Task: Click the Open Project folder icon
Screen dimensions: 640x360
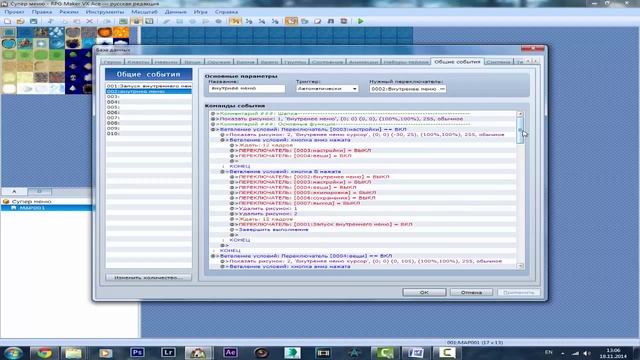Action: (20, 21)
